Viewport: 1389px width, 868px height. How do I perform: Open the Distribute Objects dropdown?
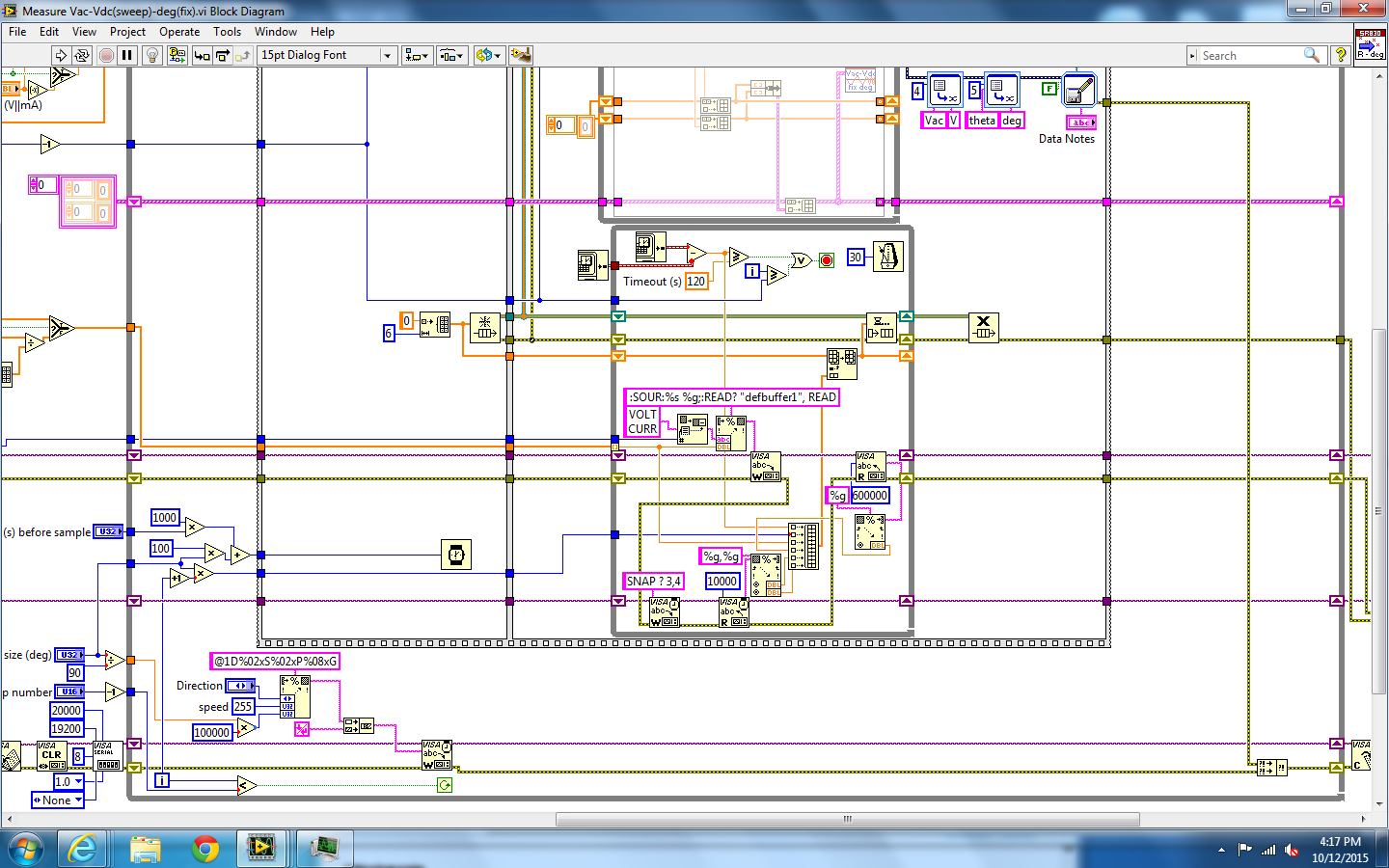[x=452, y=55]
